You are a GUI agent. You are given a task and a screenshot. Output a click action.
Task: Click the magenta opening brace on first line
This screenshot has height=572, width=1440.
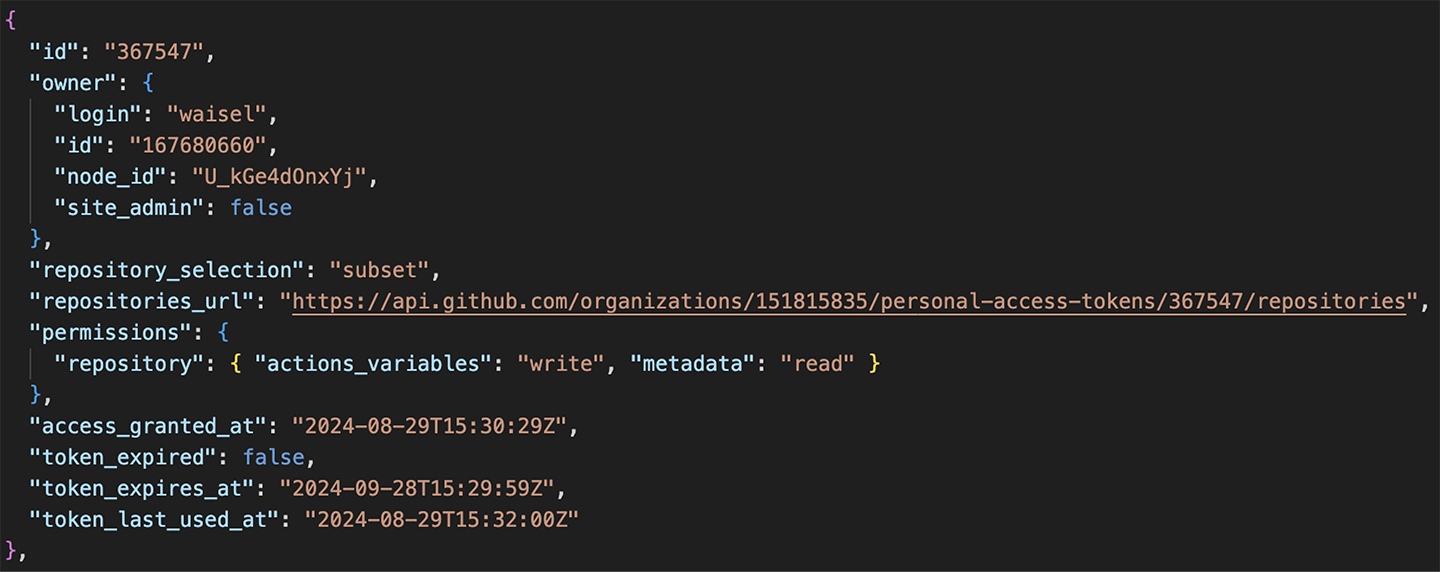click(11, 20)
